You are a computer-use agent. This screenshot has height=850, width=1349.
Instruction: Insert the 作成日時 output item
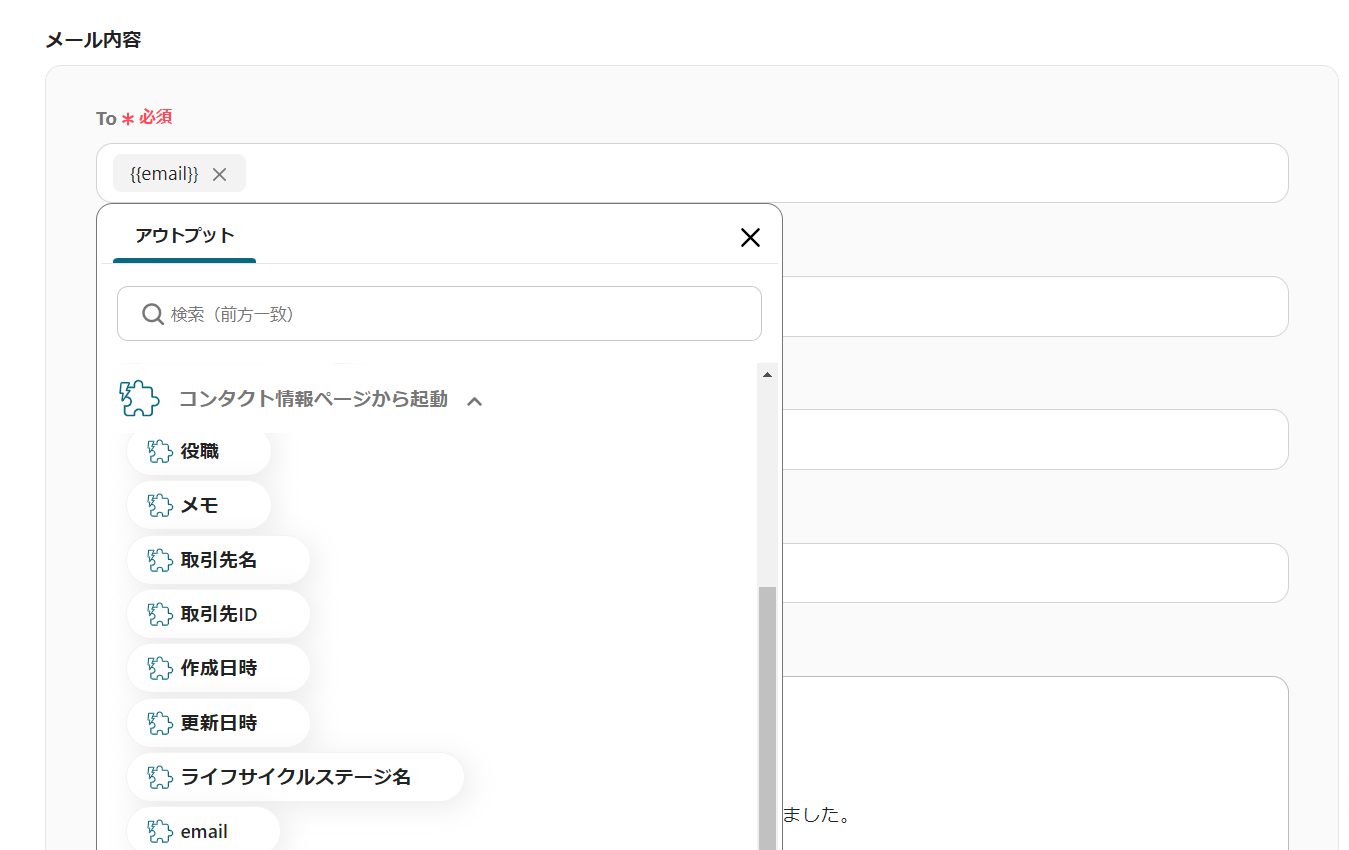click(218, 668)
